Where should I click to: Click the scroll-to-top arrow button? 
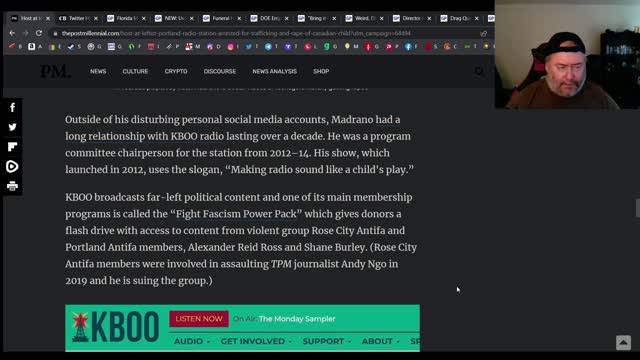pyautogui.click(x=623, y=342)
